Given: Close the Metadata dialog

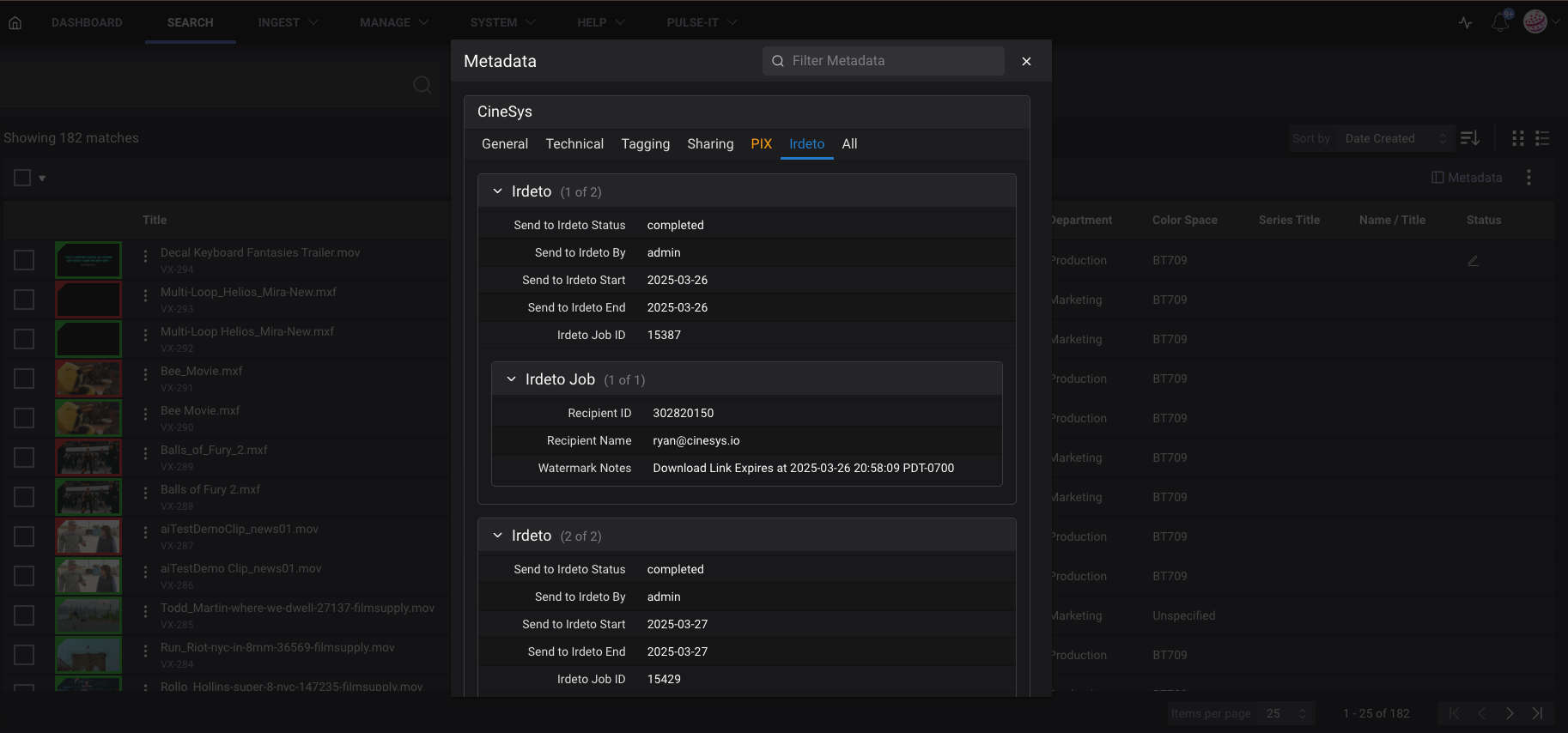Looking at the screenshot, I should click(1026, 61).
